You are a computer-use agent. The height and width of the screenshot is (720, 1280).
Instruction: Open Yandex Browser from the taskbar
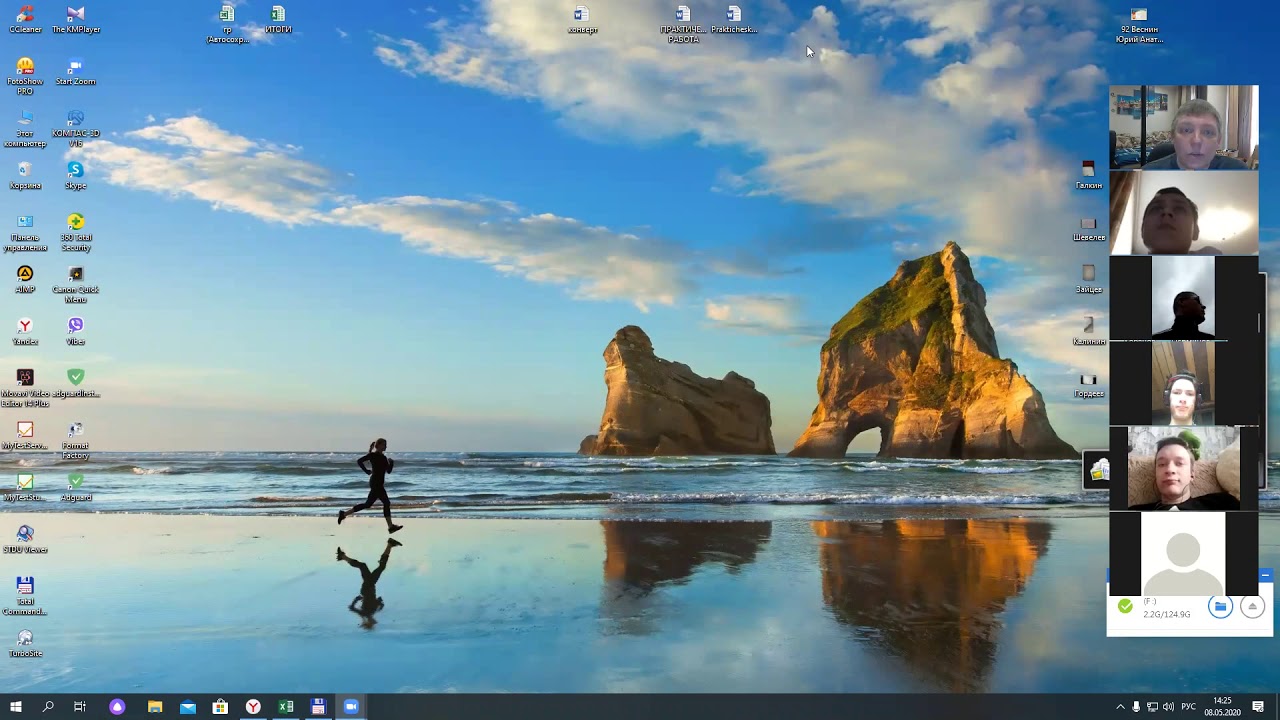tap(253, 707)
